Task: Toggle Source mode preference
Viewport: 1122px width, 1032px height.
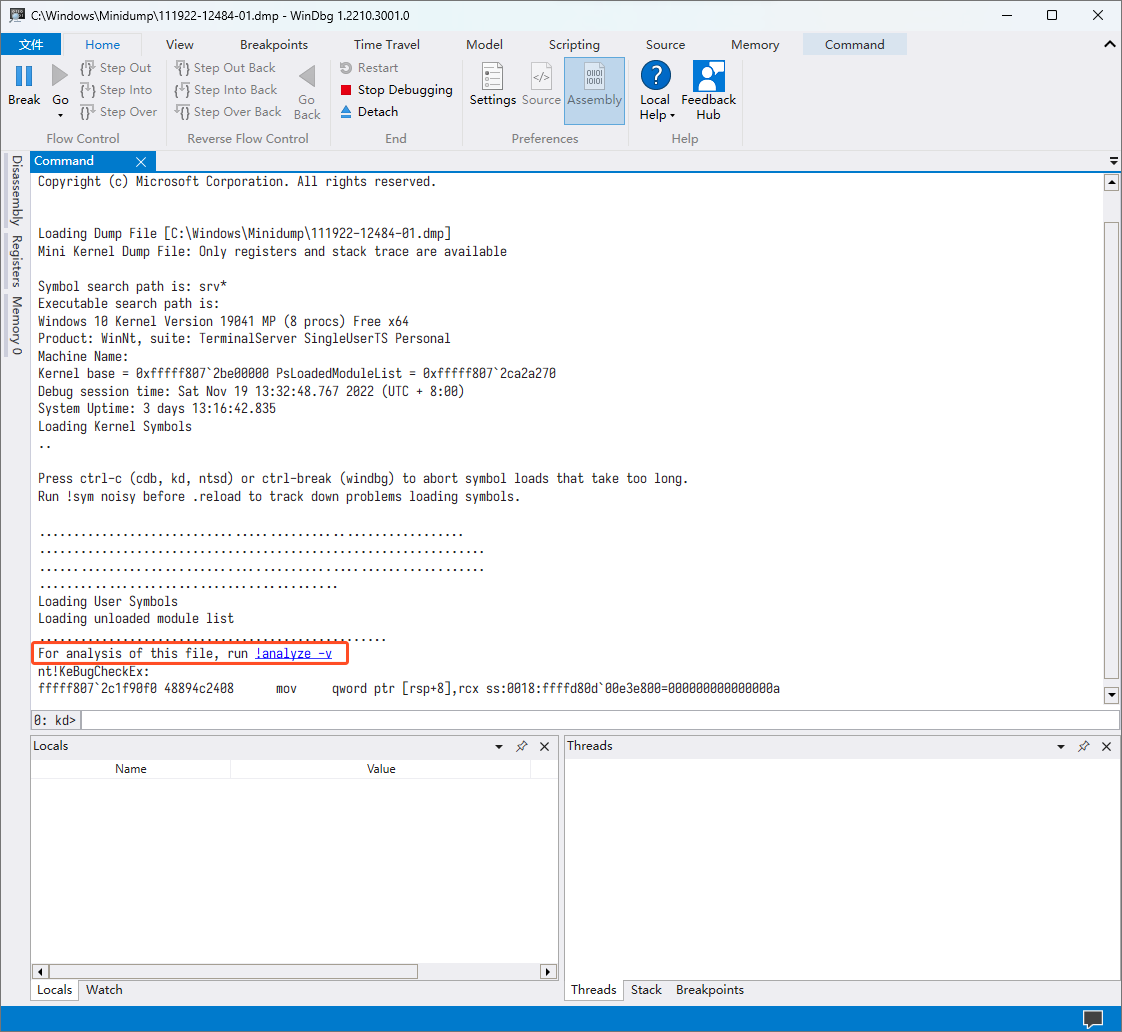Action: coord(541,78)
